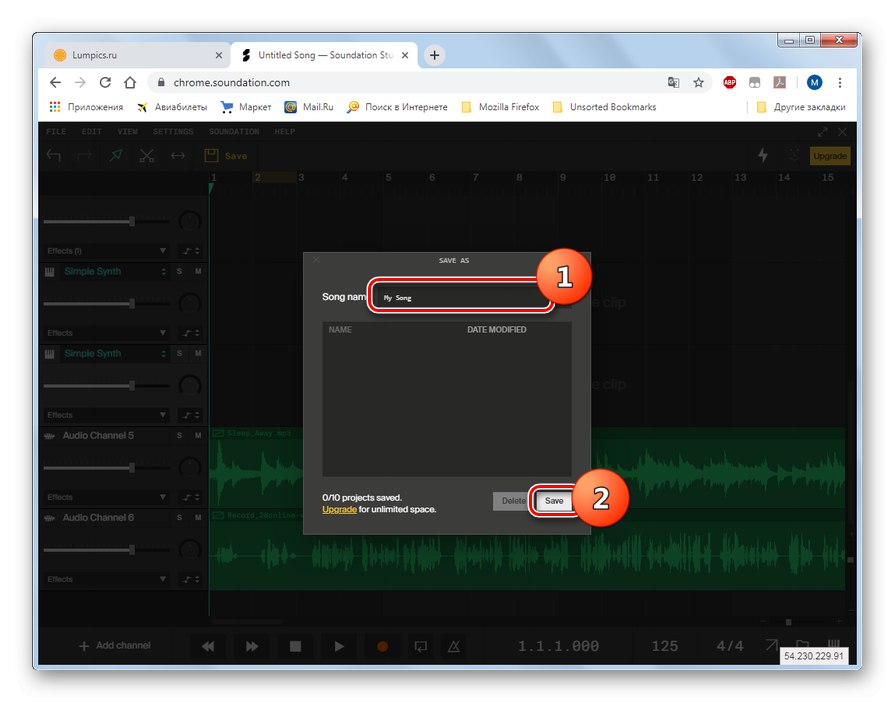Click the waveform icon of Audio Channel 5
Image resolution: width=895 pixels, height=703 pixels.
[50, 436]
